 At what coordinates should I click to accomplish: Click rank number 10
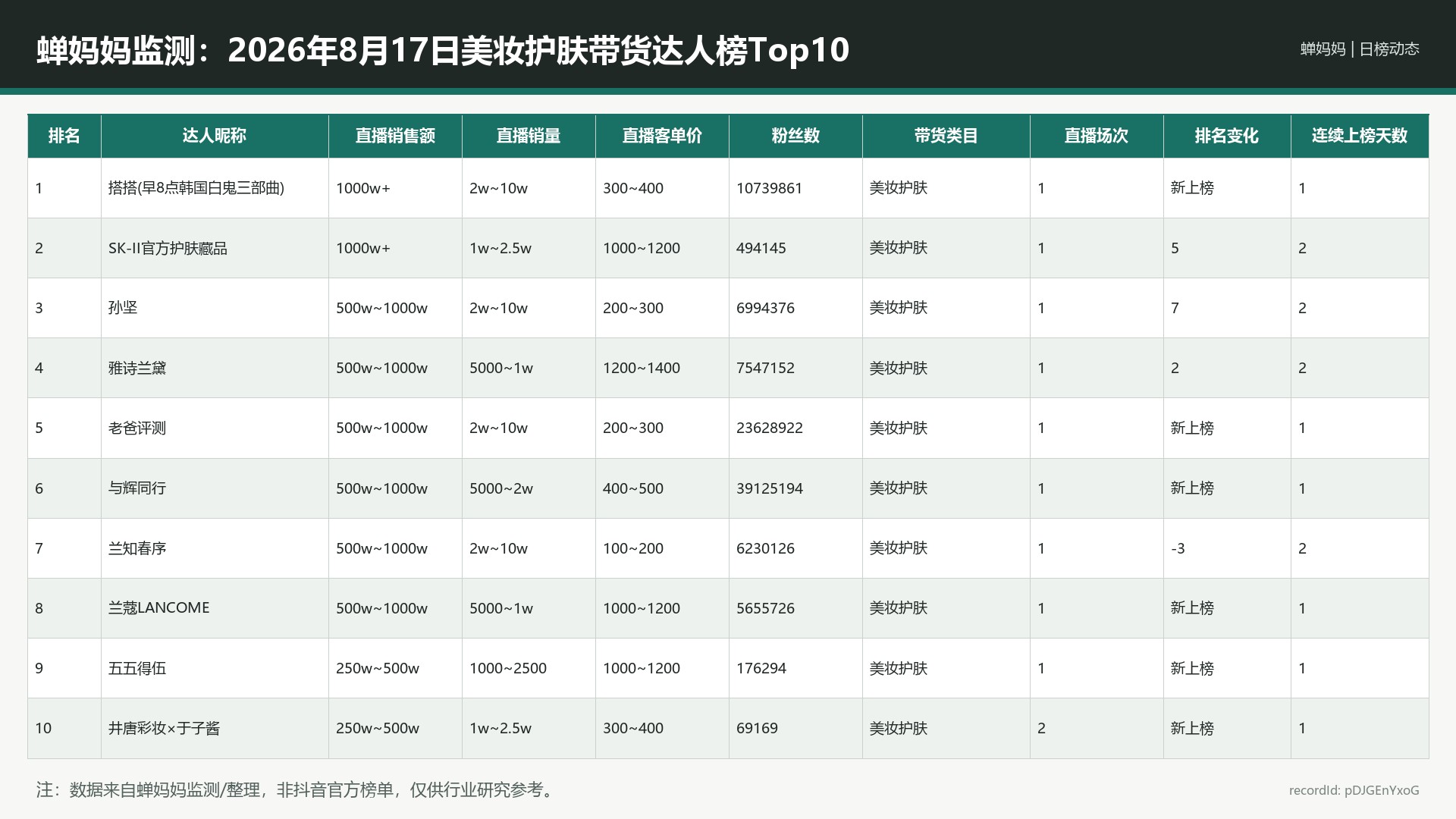43,728
